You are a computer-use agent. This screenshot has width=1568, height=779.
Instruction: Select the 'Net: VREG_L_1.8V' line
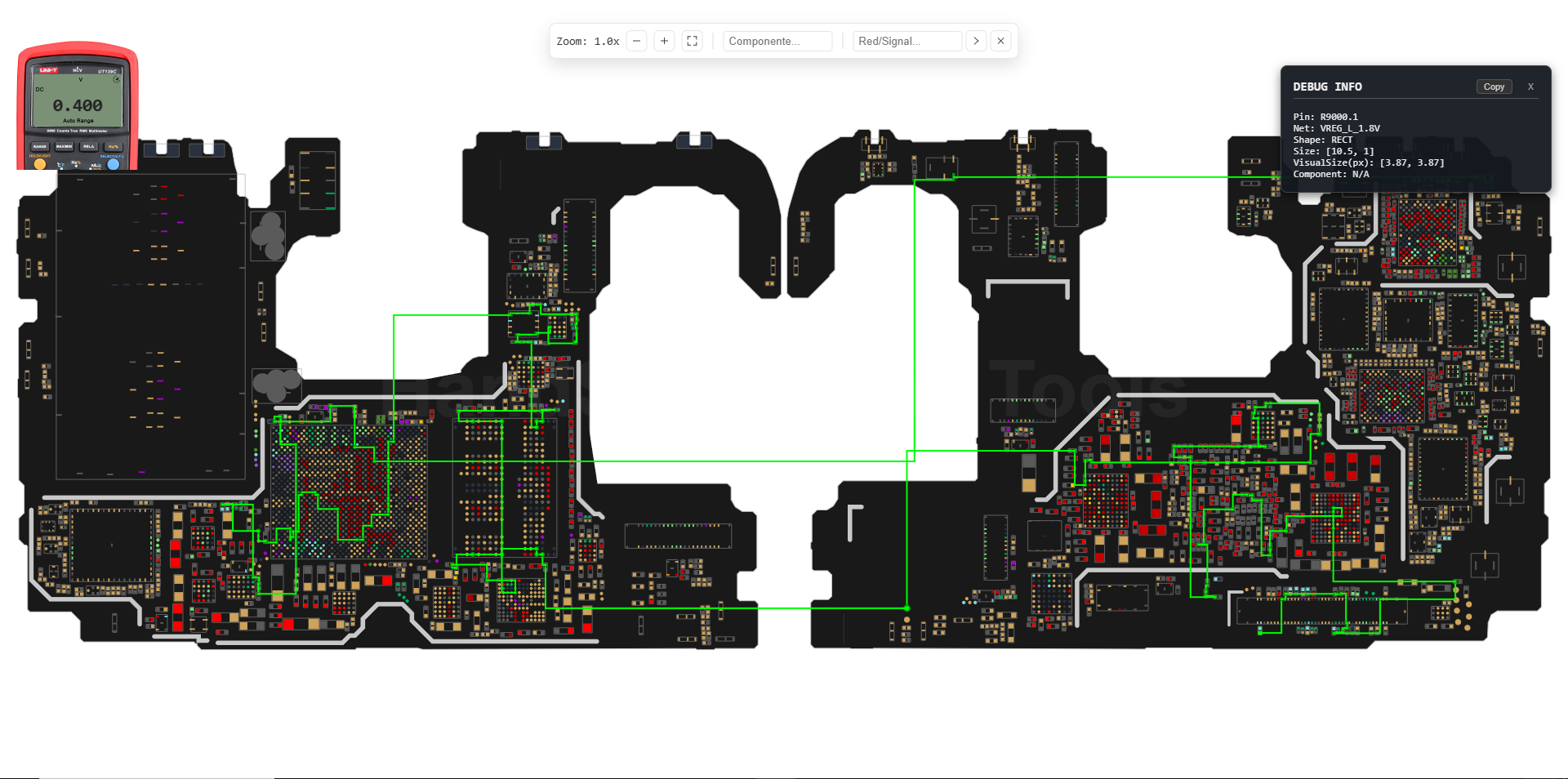(x=1336, y=128)
